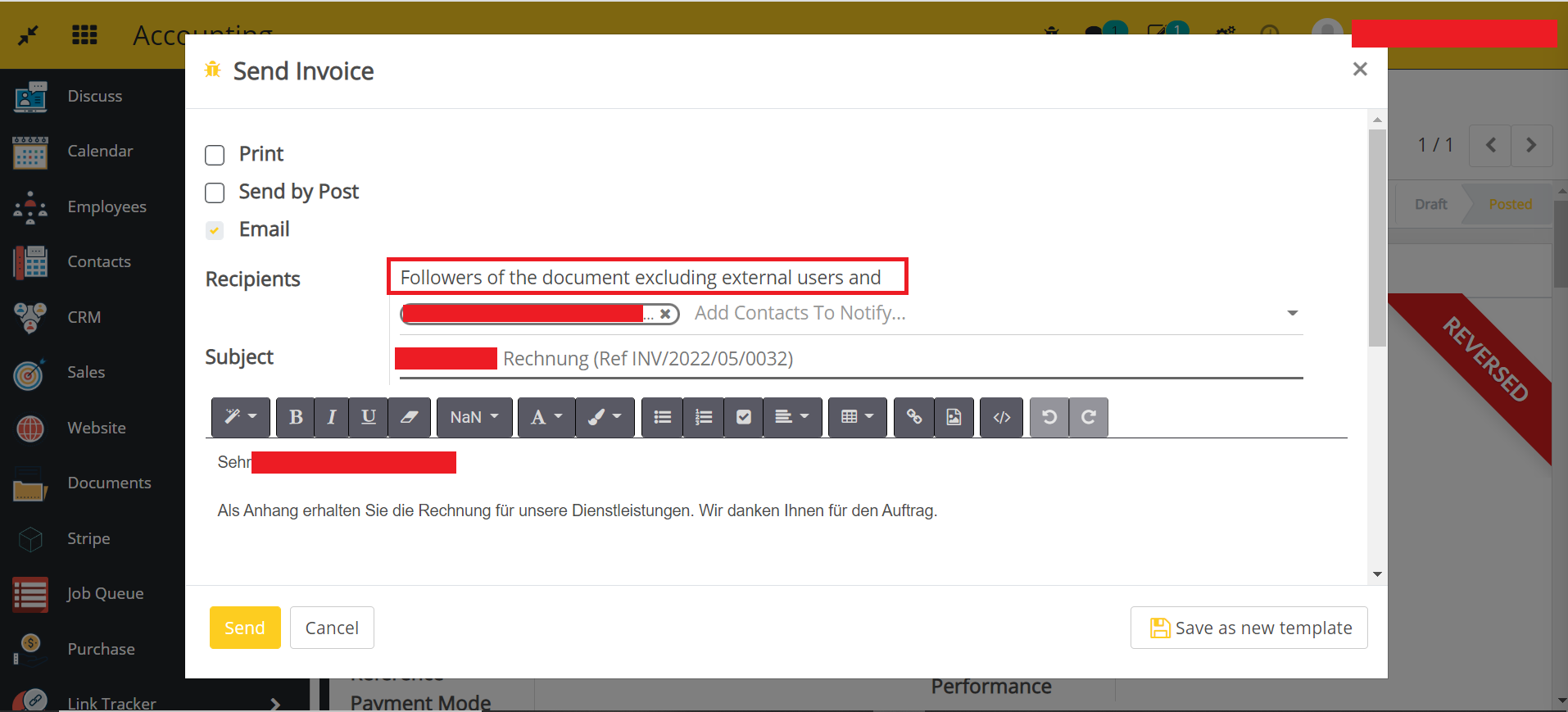Open Calendar app icon in sidebar
The width and height of the screenshot is (1568, 712).
[30, 152]
